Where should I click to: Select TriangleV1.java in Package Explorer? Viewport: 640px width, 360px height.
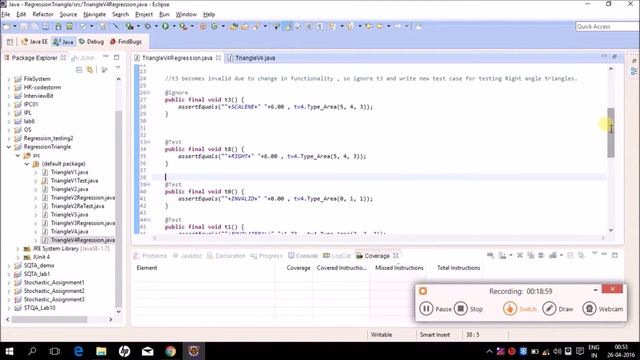69,172
